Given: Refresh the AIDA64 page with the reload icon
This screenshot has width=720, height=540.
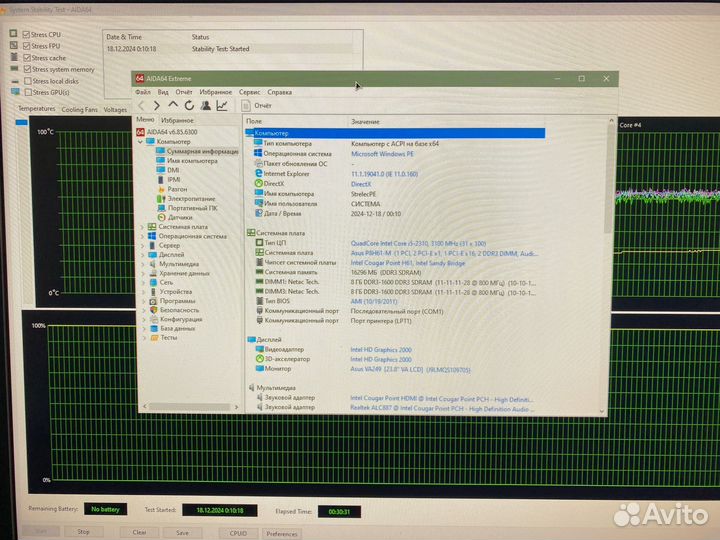Looking at the screenshot, I should (x=189, y=106).
